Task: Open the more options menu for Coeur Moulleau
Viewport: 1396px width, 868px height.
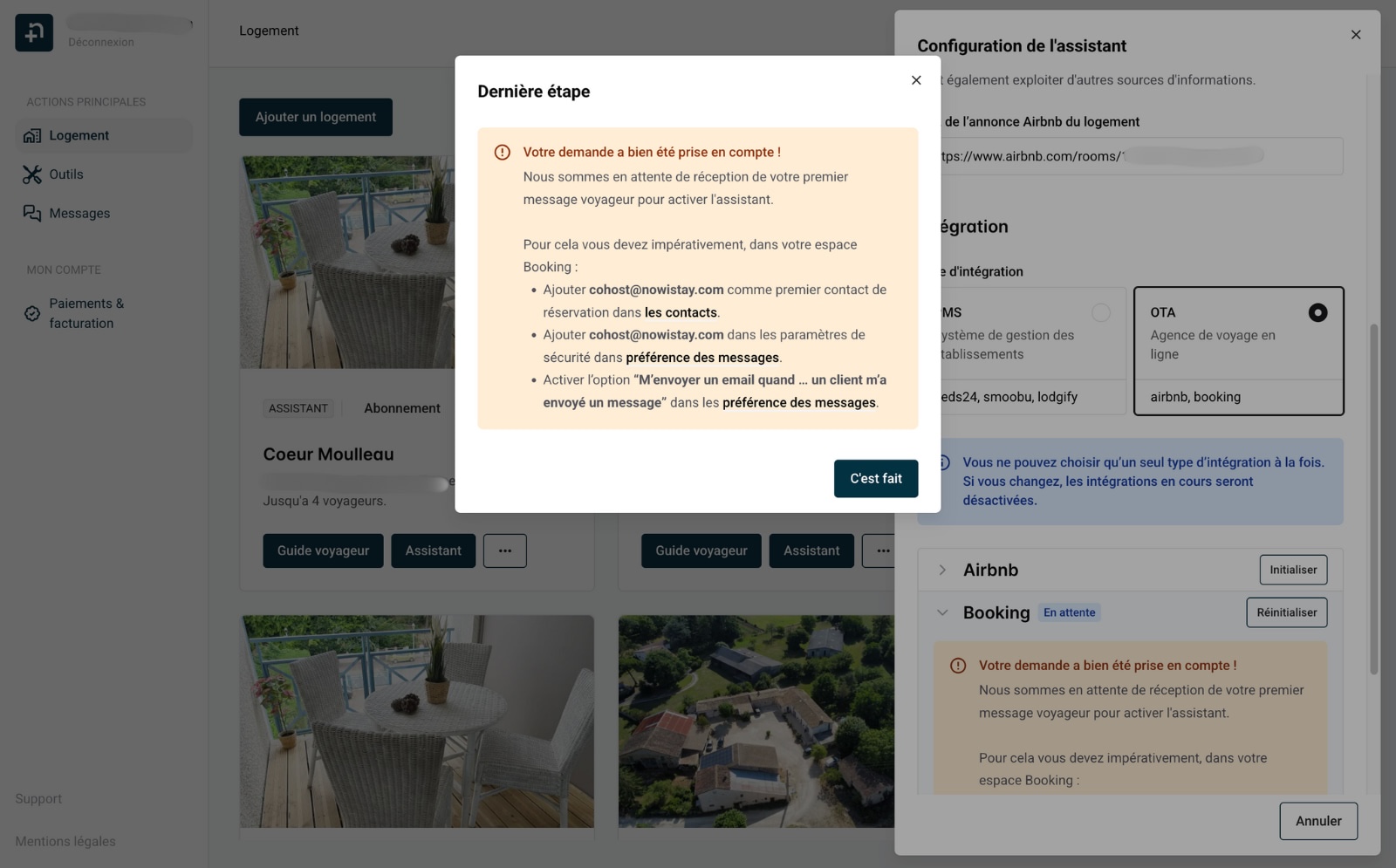Action: click(x=505, y=550)
